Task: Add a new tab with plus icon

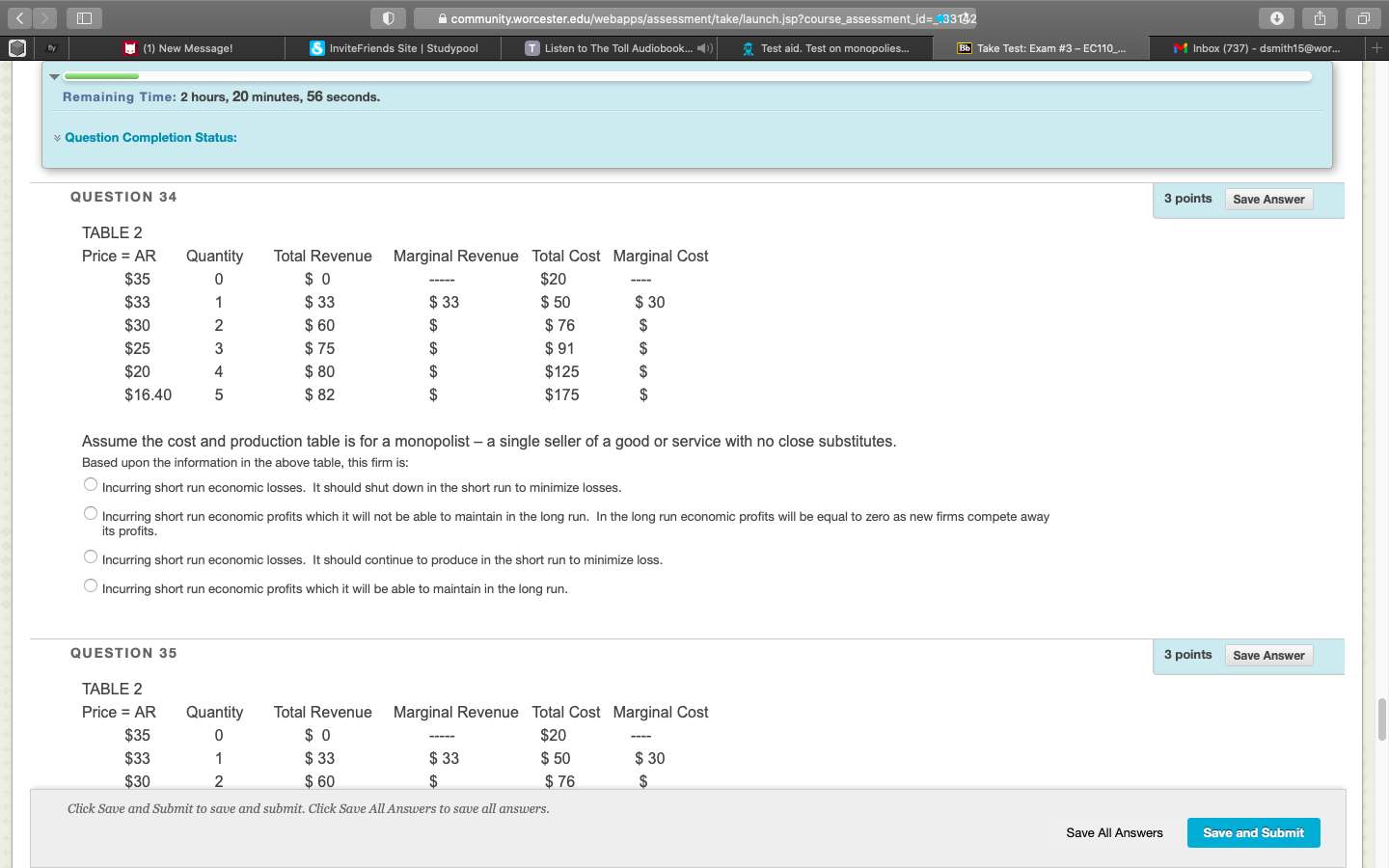Action: click(1376, 47)
